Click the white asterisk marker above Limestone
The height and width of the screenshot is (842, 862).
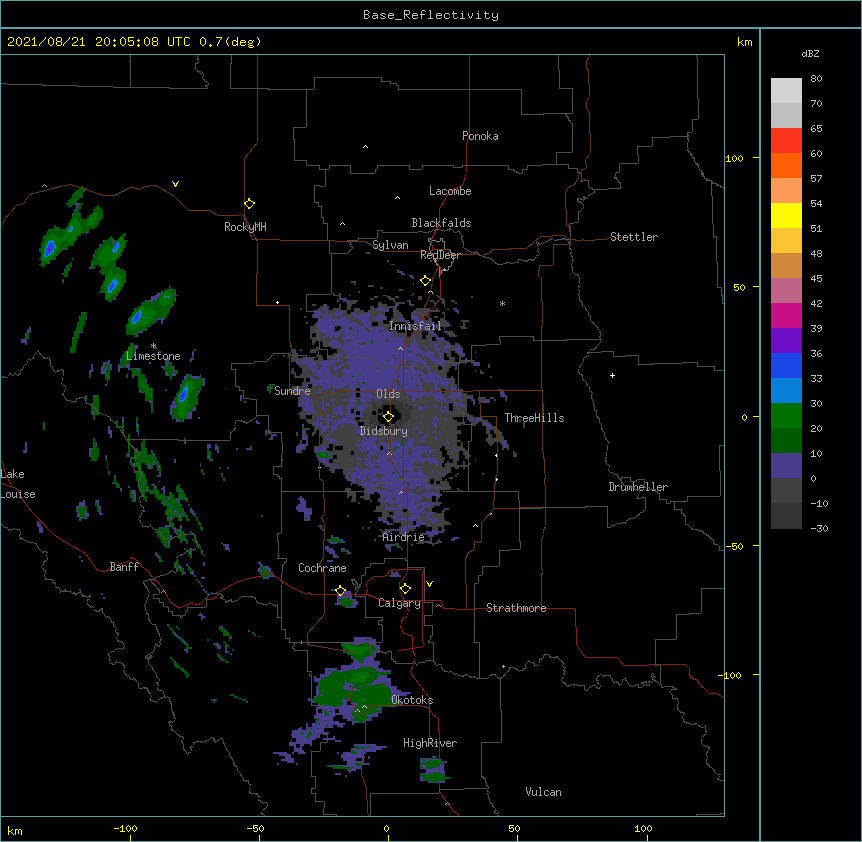154,346
